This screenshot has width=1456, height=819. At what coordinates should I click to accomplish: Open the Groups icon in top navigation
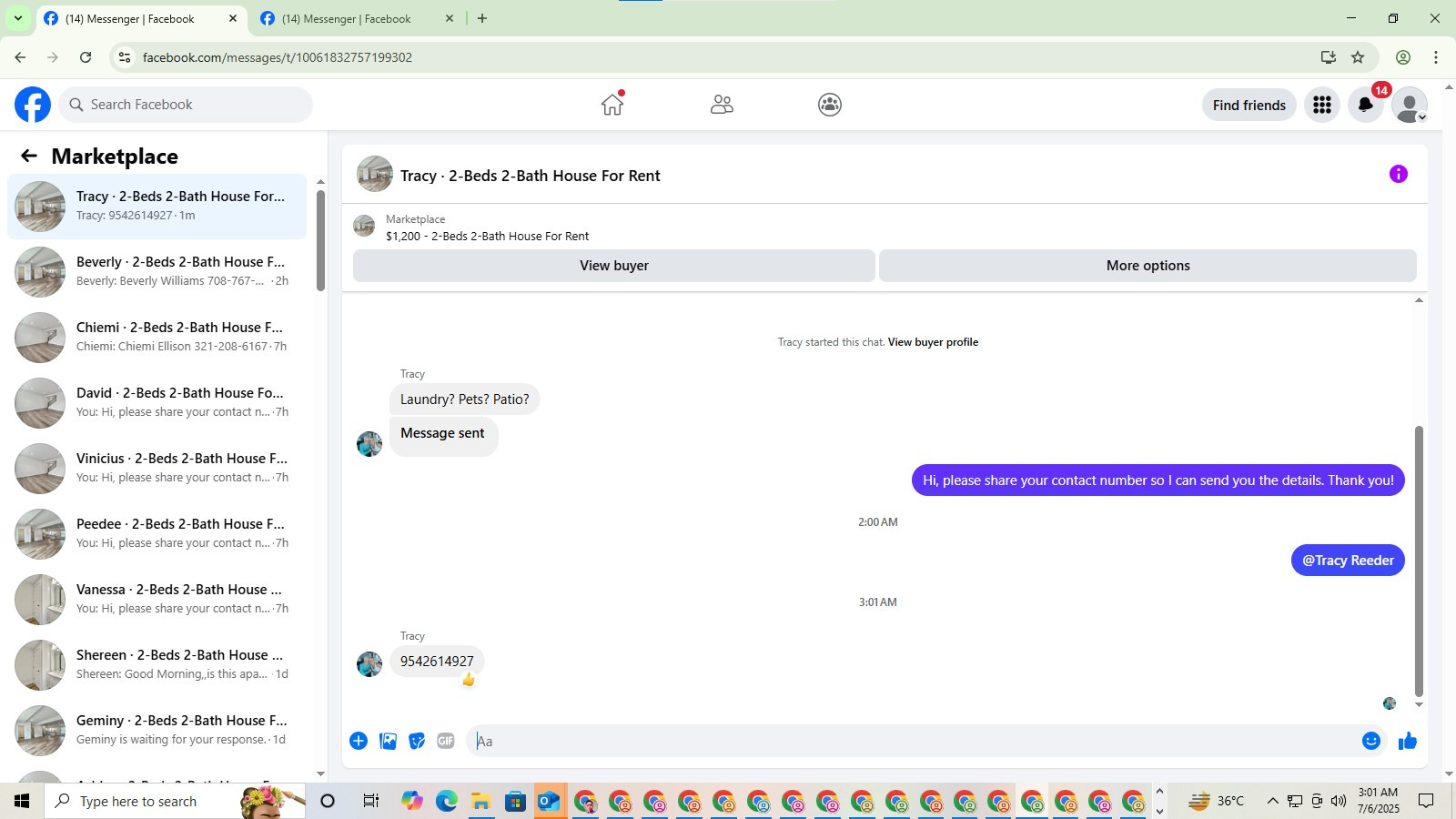click(830, 105)
